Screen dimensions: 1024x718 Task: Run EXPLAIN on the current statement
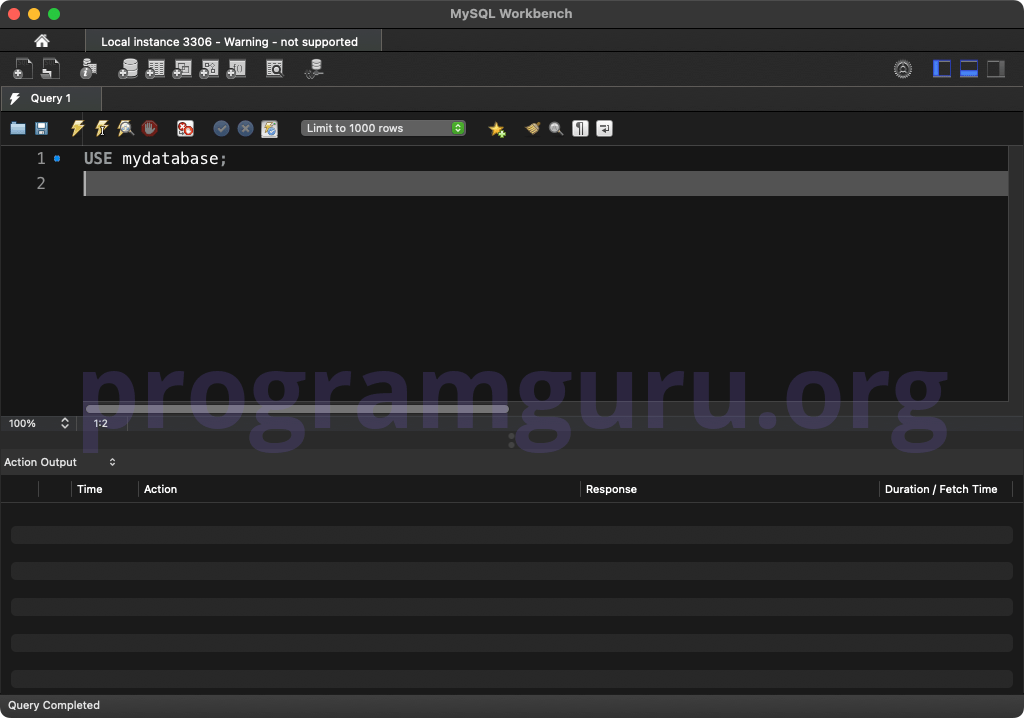[125, 128]
